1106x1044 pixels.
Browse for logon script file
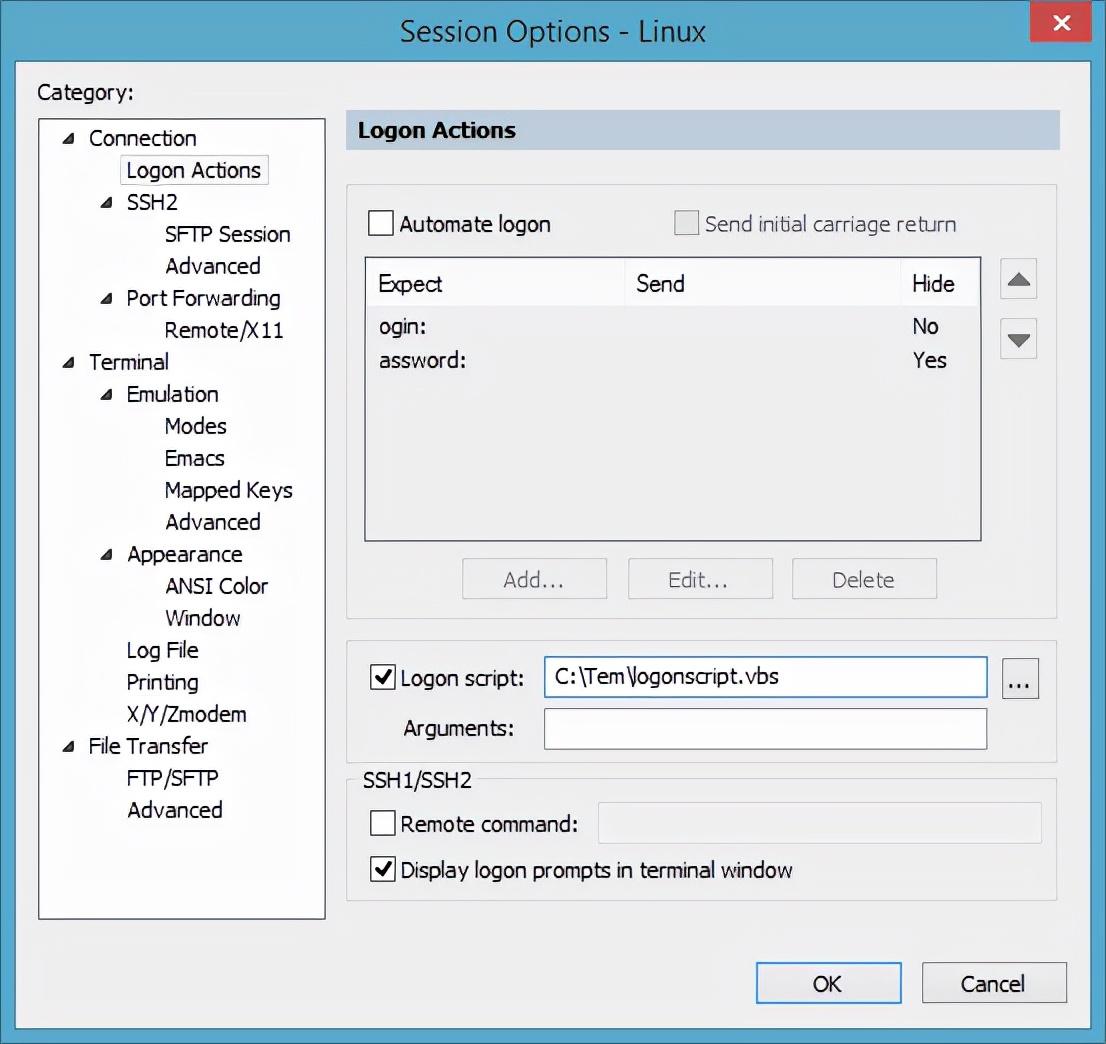[1020, 679]
